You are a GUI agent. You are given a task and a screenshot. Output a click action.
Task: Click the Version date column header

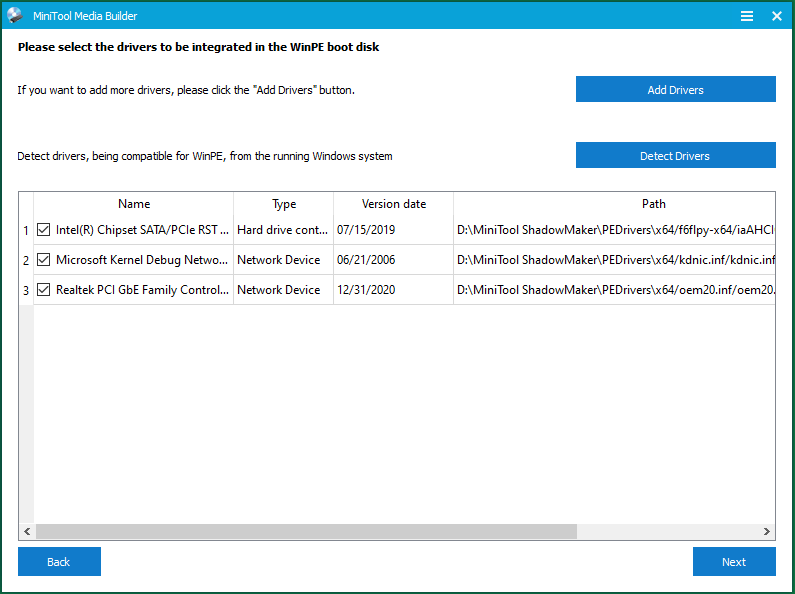point(393,204)
